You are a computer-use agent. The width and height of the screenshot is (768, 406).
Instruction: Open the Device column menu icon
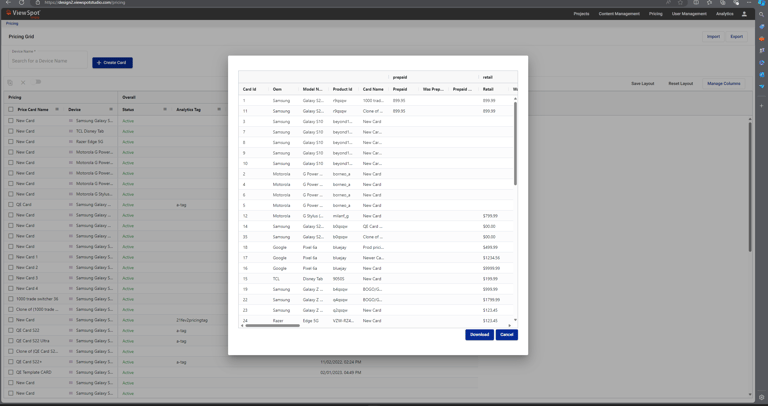(x=111, y=109)
